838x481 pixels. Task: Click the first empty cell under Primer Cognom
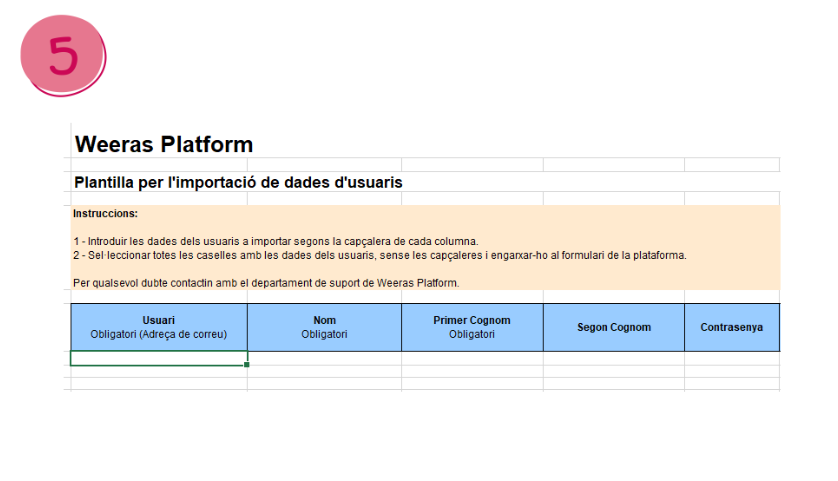pos(472,358)
